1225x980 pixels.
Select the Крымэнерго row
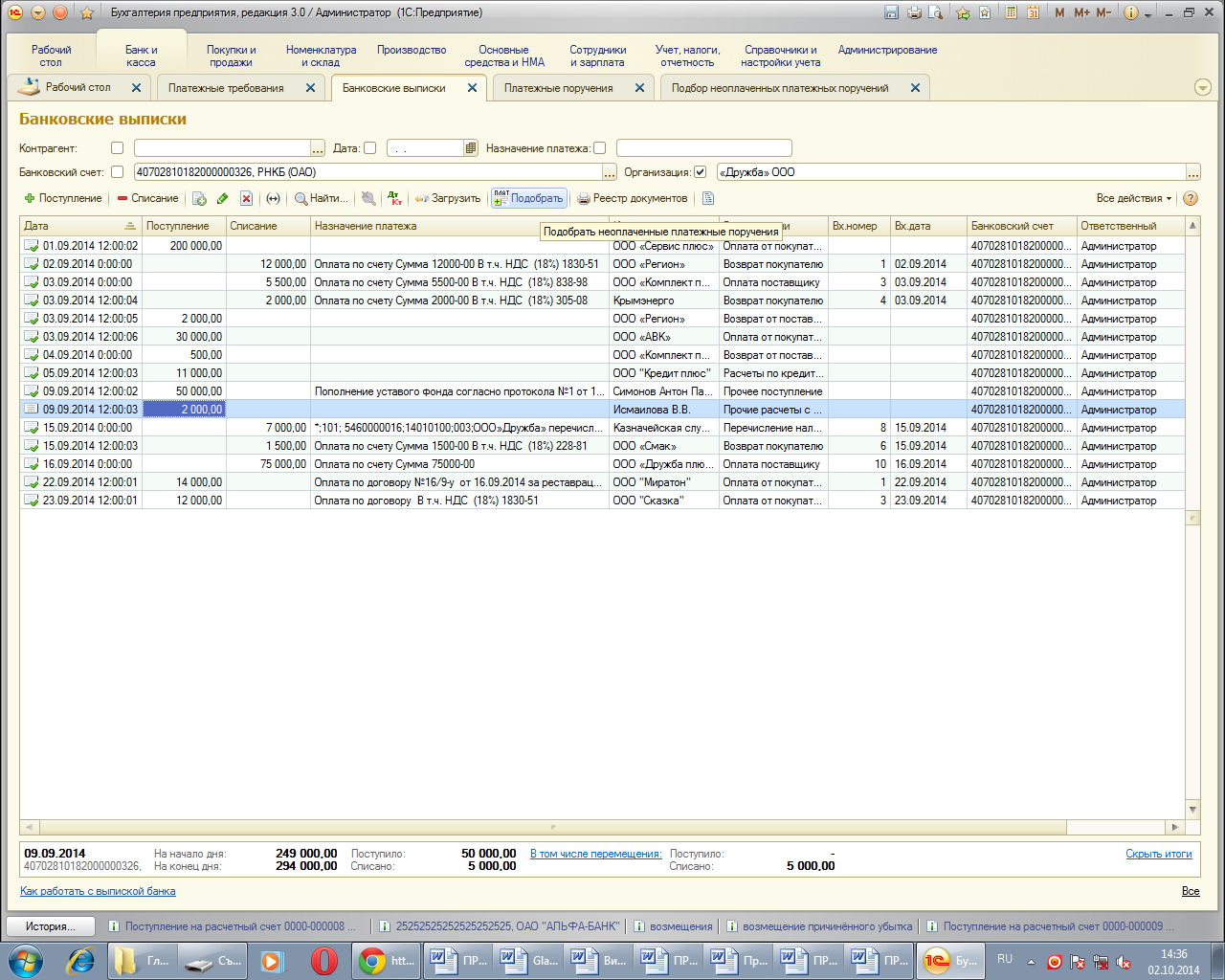[602, 301]
